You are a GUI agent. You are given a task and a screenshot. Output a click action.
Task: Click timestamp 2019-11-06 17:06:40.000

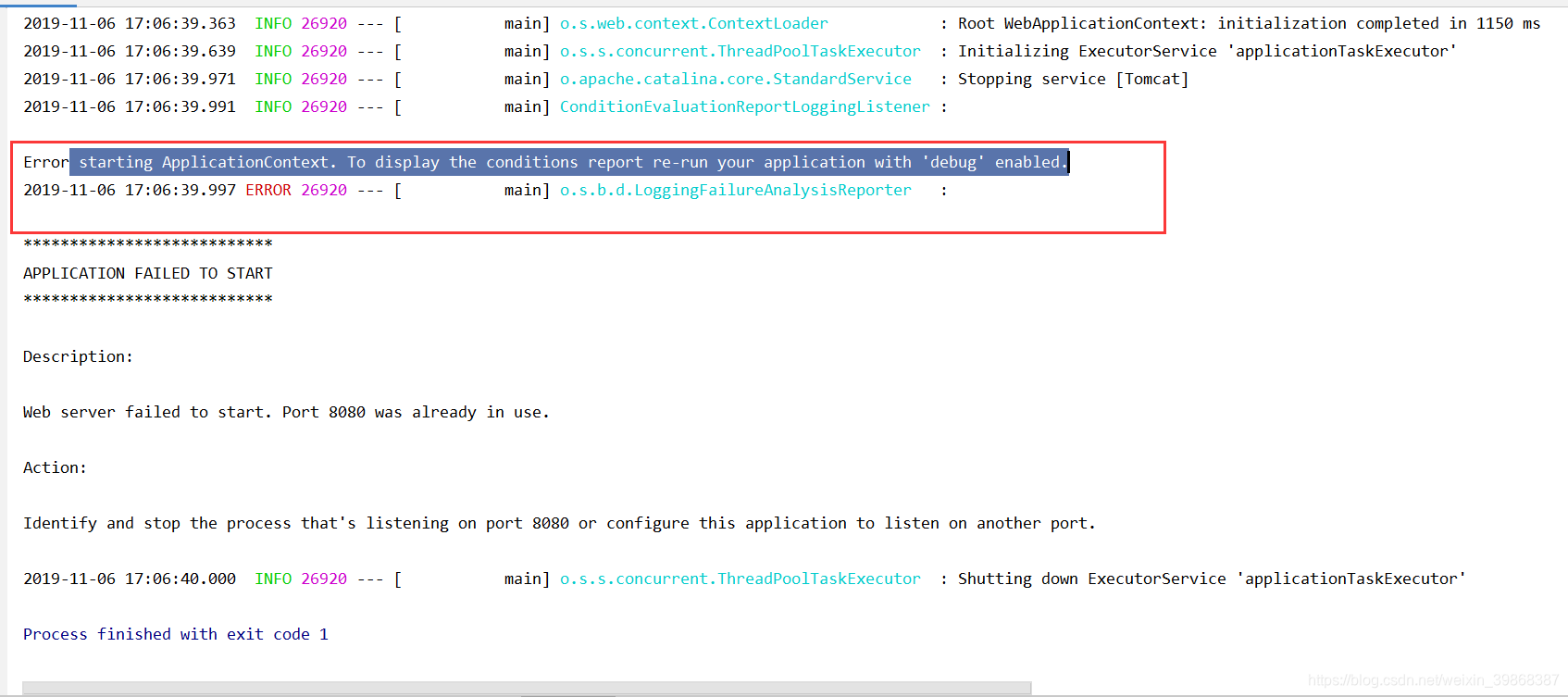pos(130,579)
